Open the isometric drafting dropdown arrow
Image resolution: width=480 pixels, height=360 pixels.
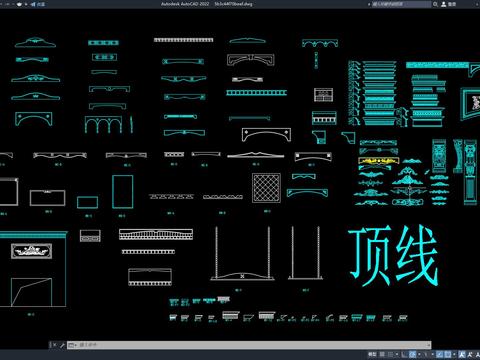433,354
